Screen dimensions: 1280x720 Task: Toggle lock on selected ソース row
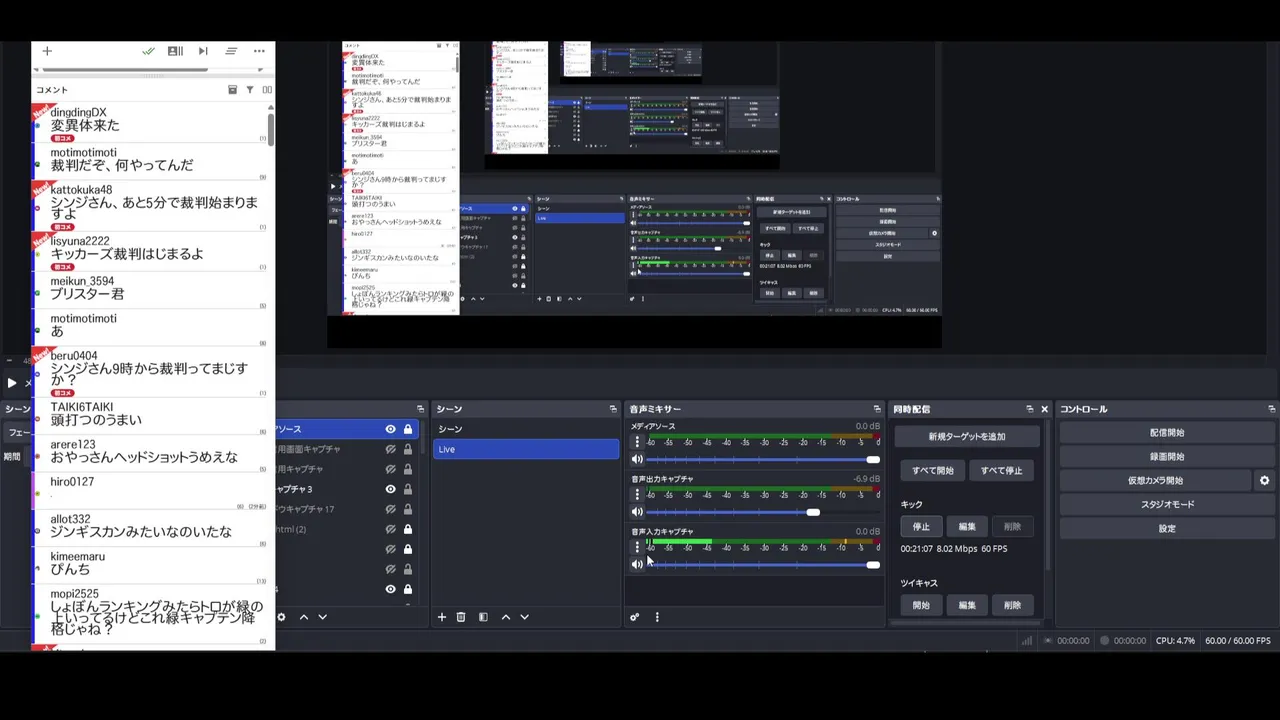click(408, 429)
